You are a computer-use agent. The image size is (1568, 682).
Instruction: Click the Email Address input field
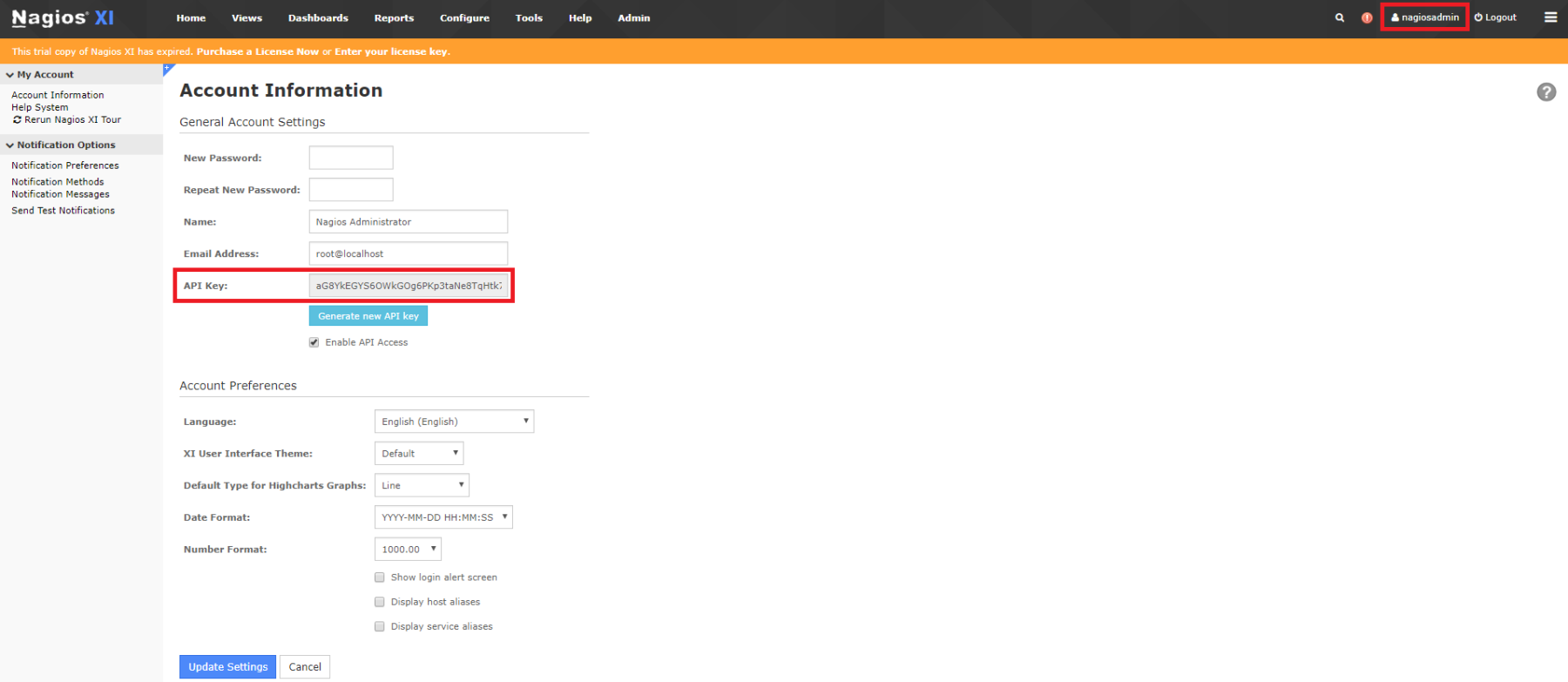click(408, 253)
